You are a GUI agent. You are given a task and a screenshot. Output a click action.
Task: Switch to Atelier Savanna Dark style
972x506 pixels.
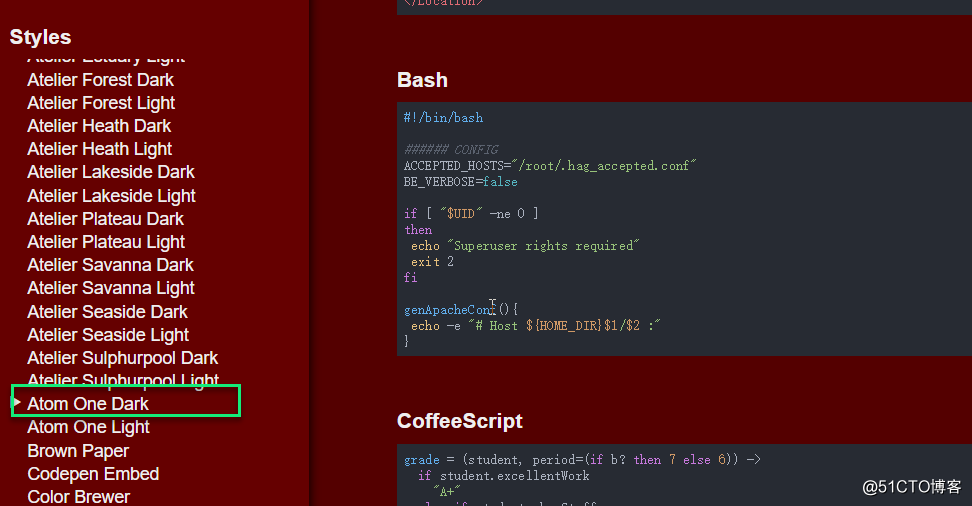point(110,265)
